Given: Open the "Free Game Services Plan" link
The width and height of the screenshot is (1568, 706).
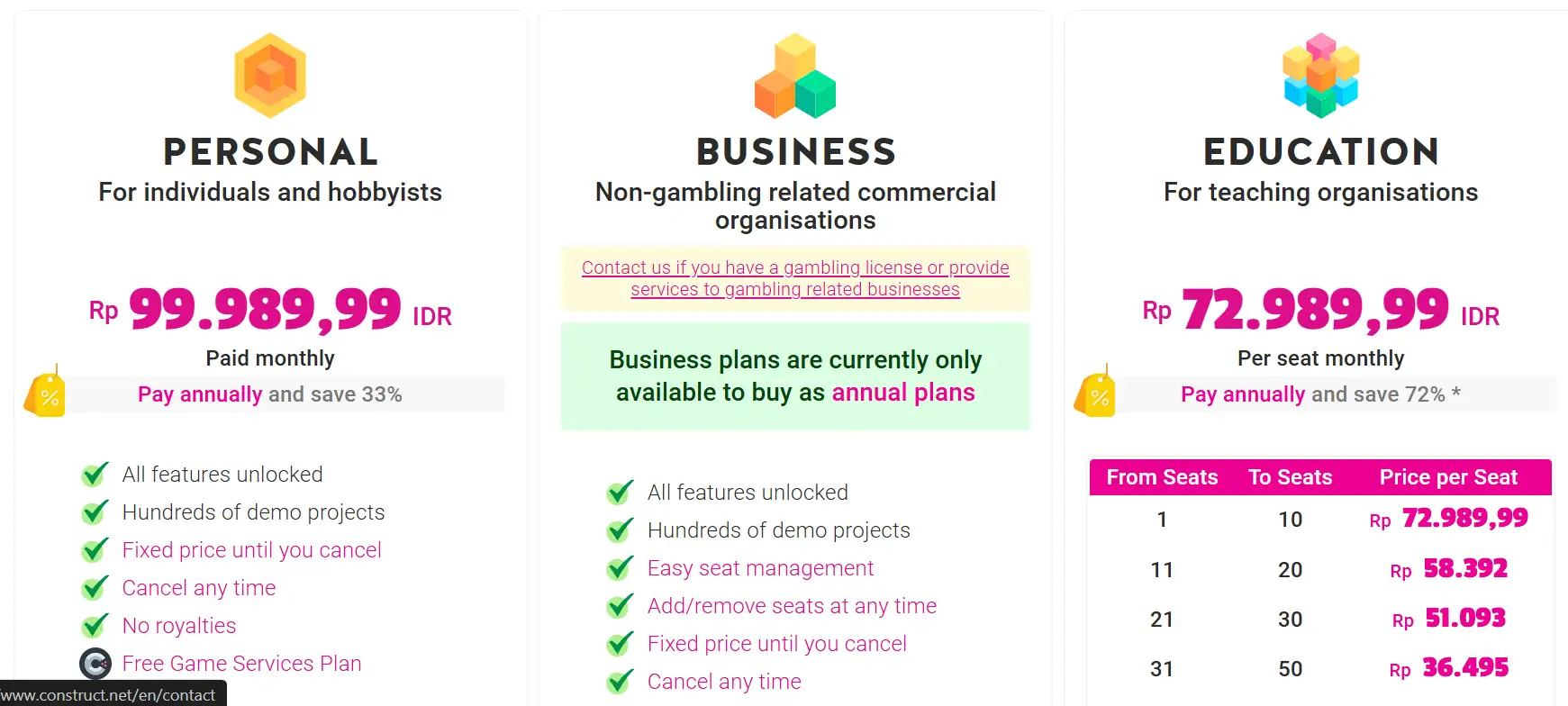Looking at the screenshot, I should click(241, 664).
